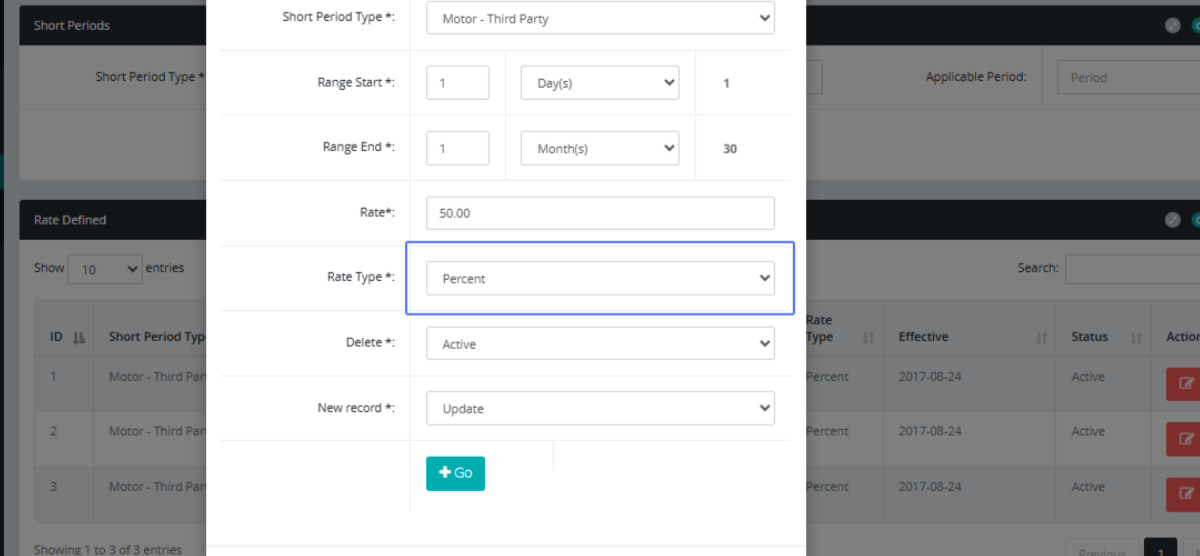Click gray circle icon in Short Periods header

[1173, 26]
